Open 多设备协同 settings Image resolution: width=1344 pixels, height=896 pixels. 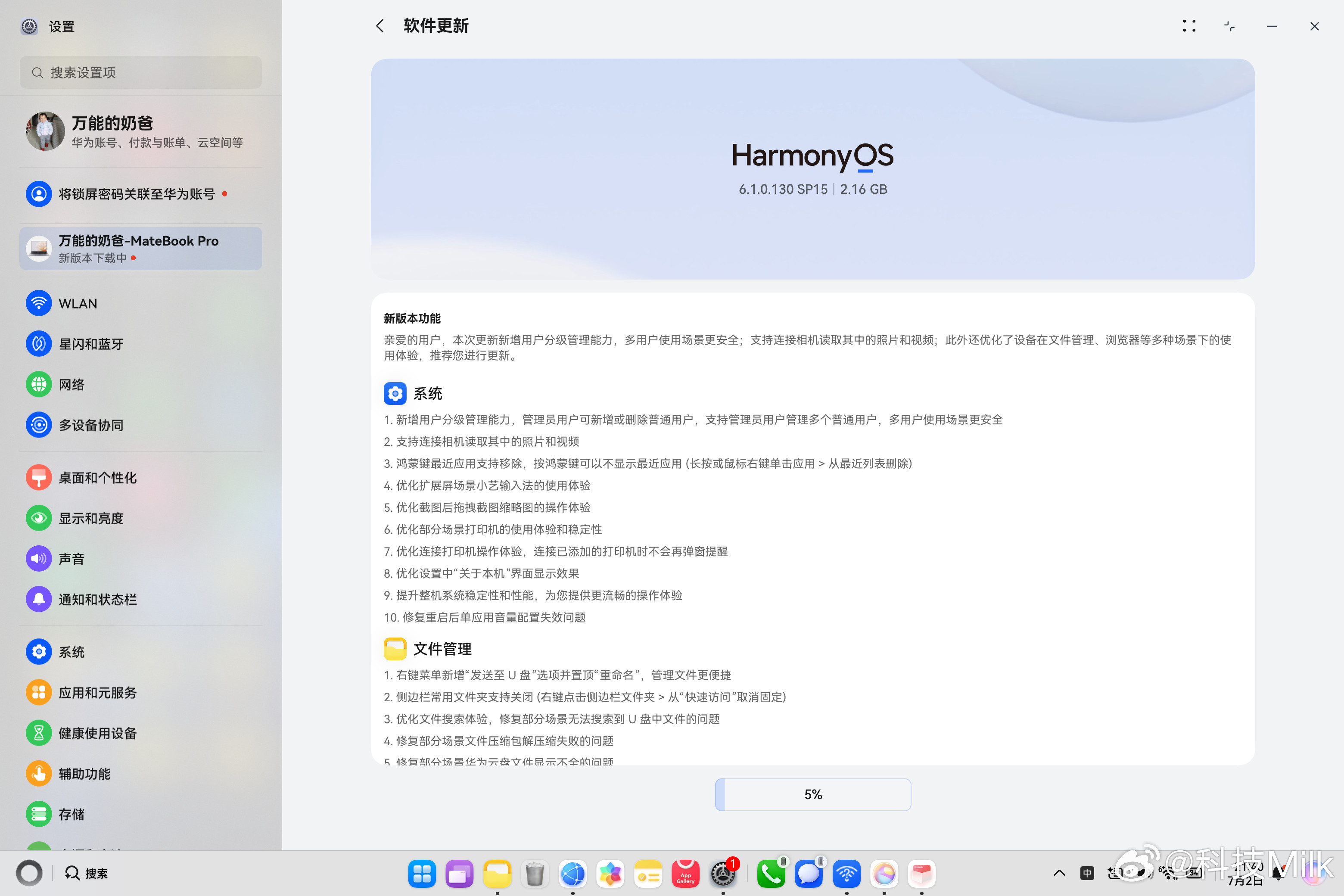(141, 425)
